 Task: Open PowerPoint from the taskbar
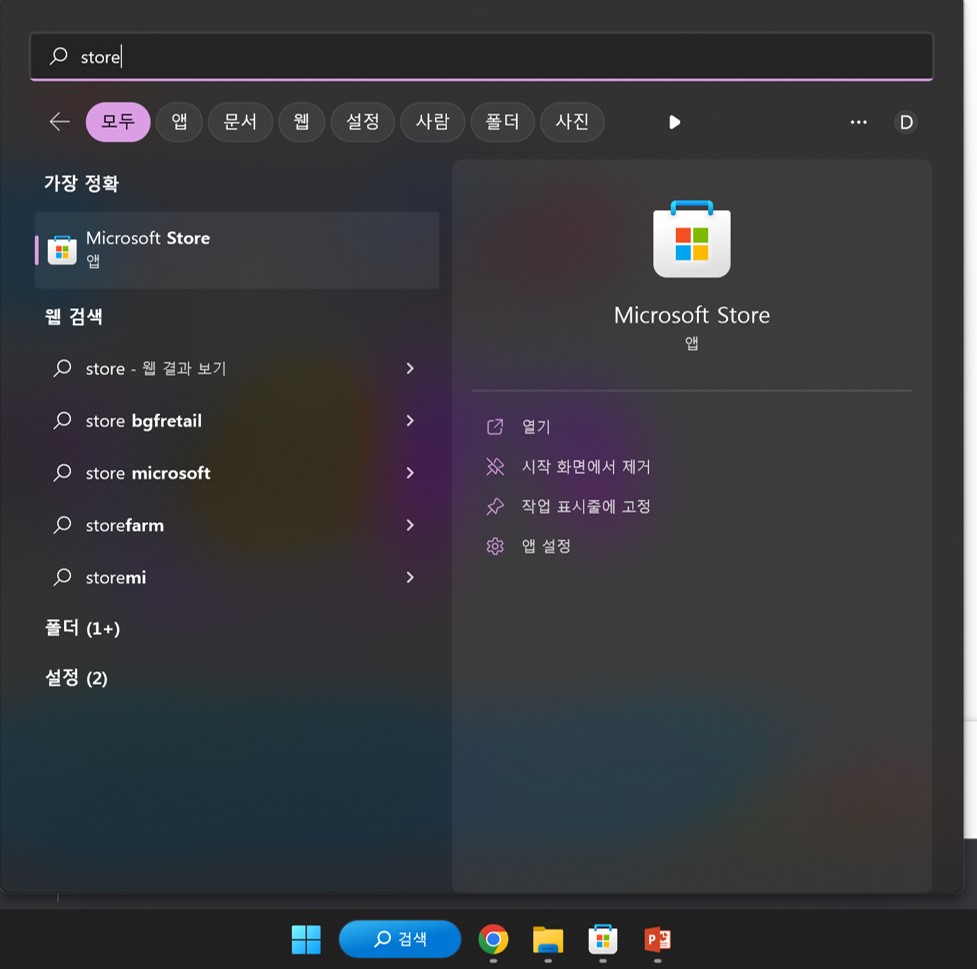click(x=657, y=939)
